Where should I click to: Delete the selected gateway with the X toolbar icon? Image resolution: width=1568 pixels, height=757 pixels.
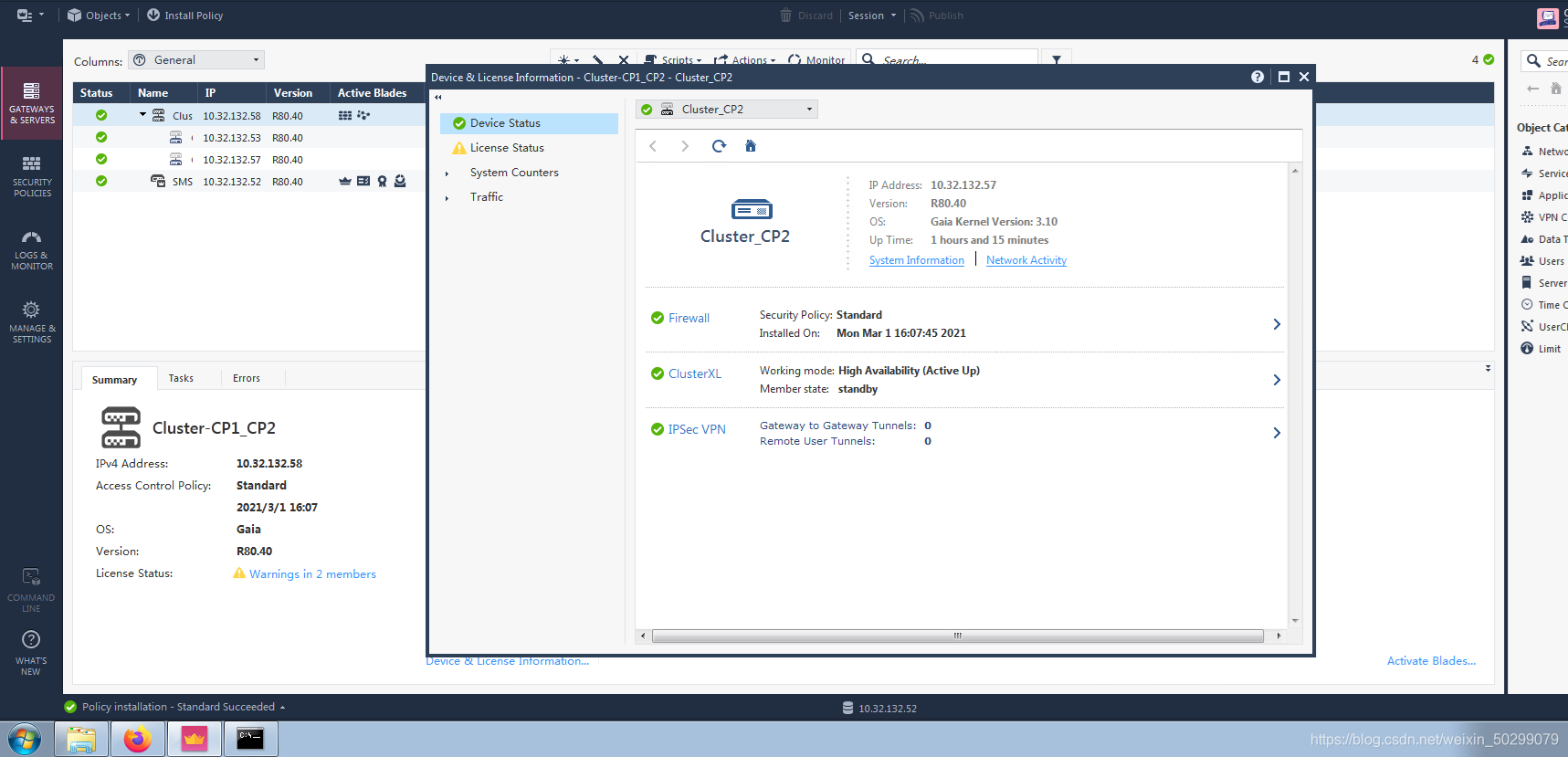[x=624, y=60]
